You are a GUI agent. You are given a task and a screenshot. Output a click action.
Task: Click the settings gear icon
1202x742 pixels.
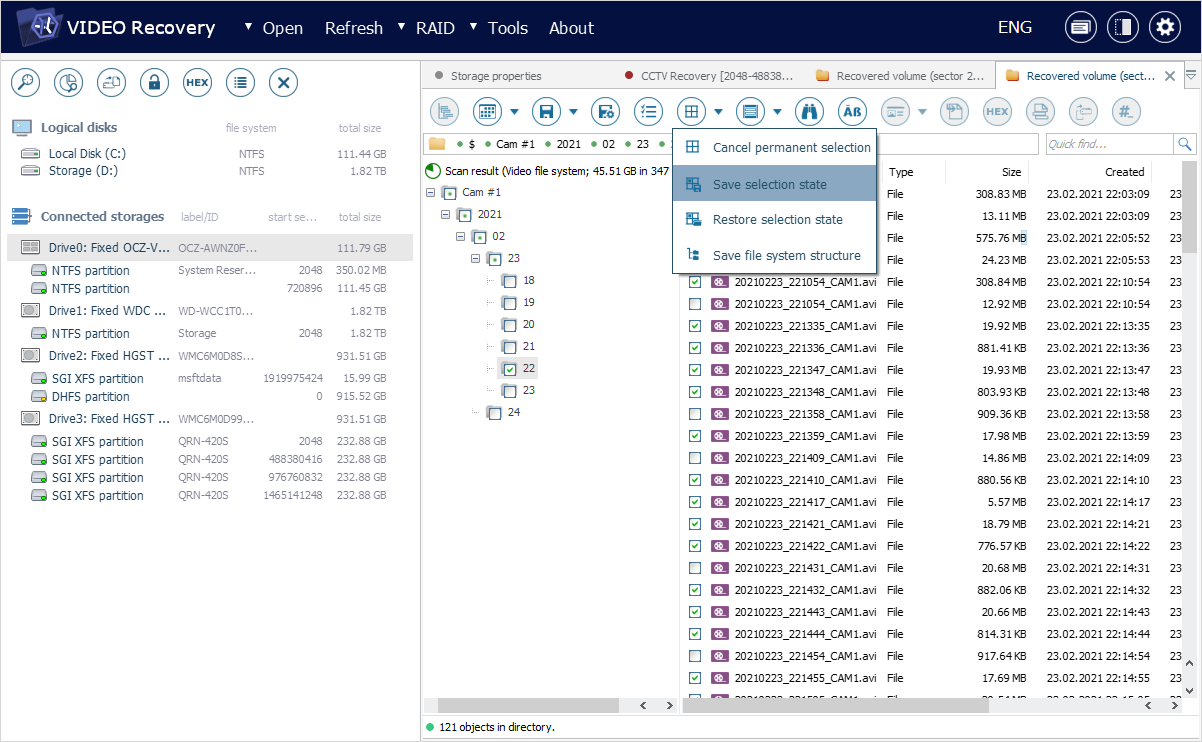click(1164, 28)
